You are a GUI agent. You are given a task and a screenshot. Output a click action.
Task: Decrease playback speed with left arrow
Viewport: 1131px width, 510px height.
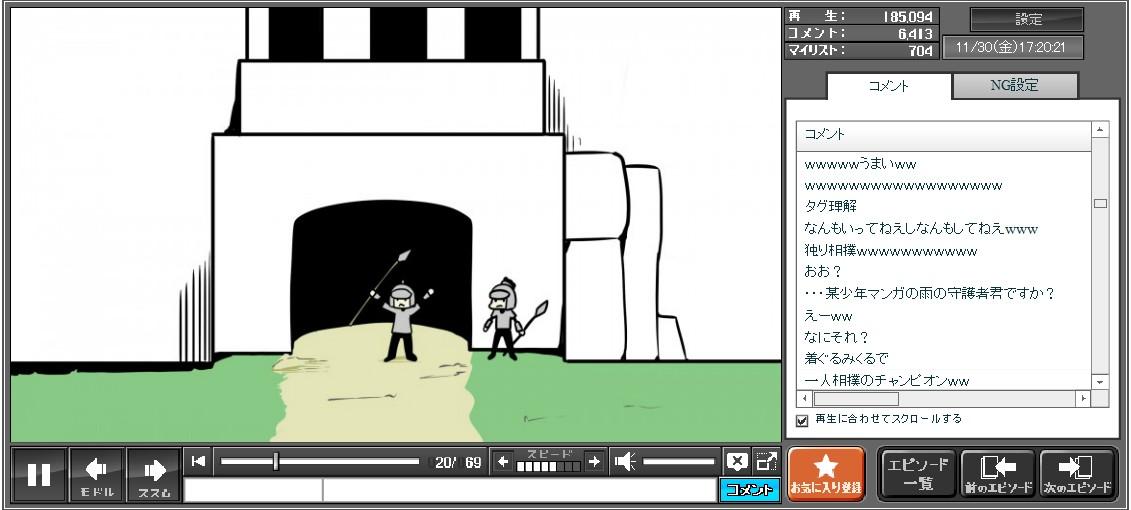tap(503, 461)
